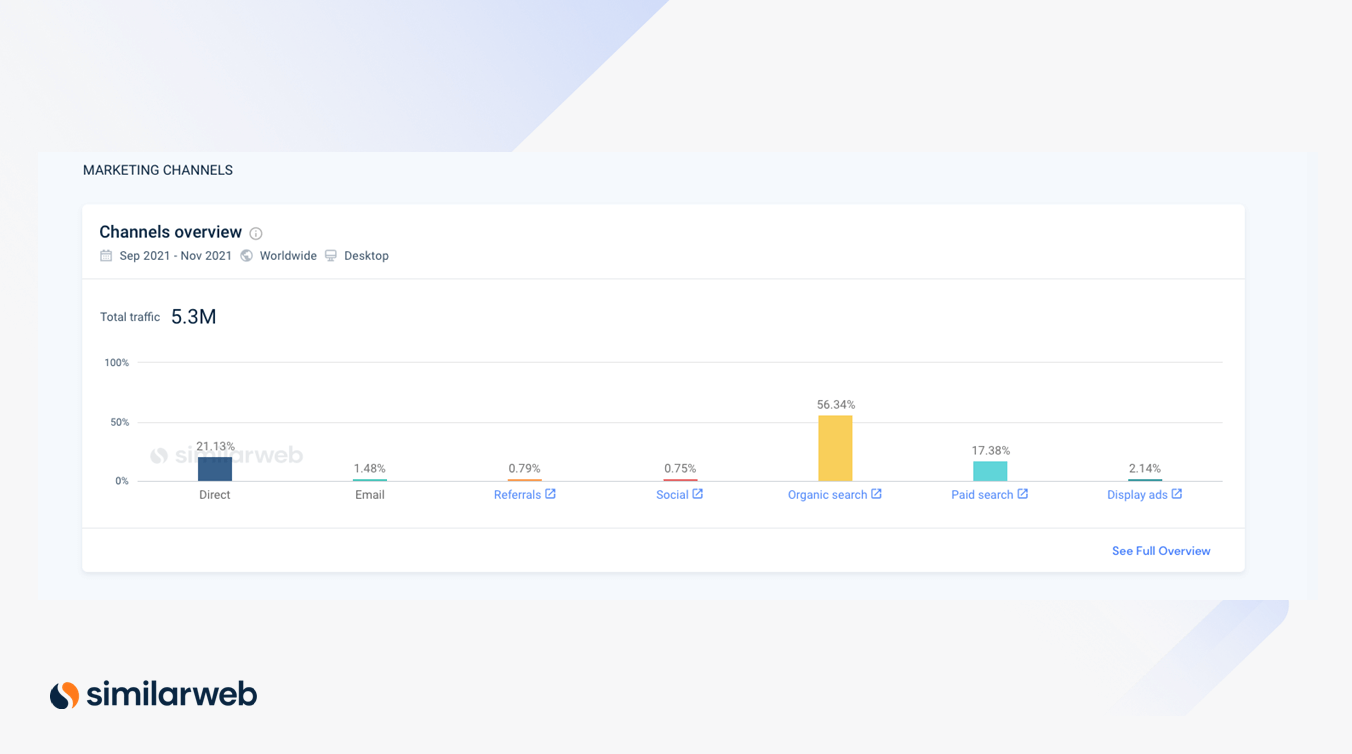The image size is (1352, 754).
Task: Click the teal Paid search bar
Action: pyautogui.click(x=990, y=471)
